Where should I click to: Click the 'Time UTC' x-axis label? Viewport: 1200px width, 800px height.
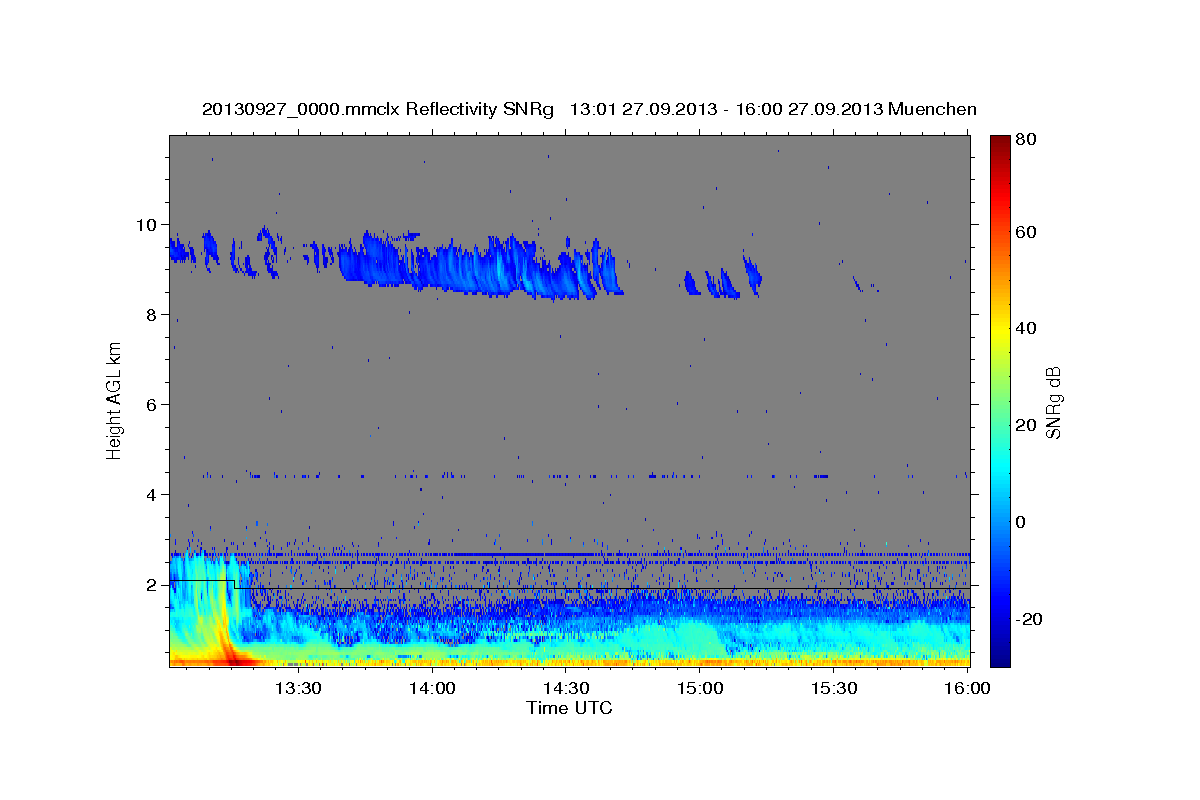[x=569, y=708]
